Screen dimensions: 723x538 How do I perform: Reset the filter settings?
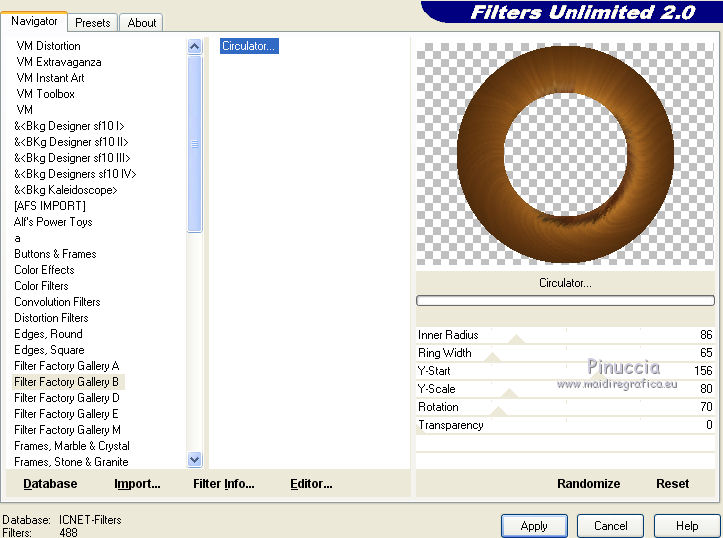coord(672,484)
